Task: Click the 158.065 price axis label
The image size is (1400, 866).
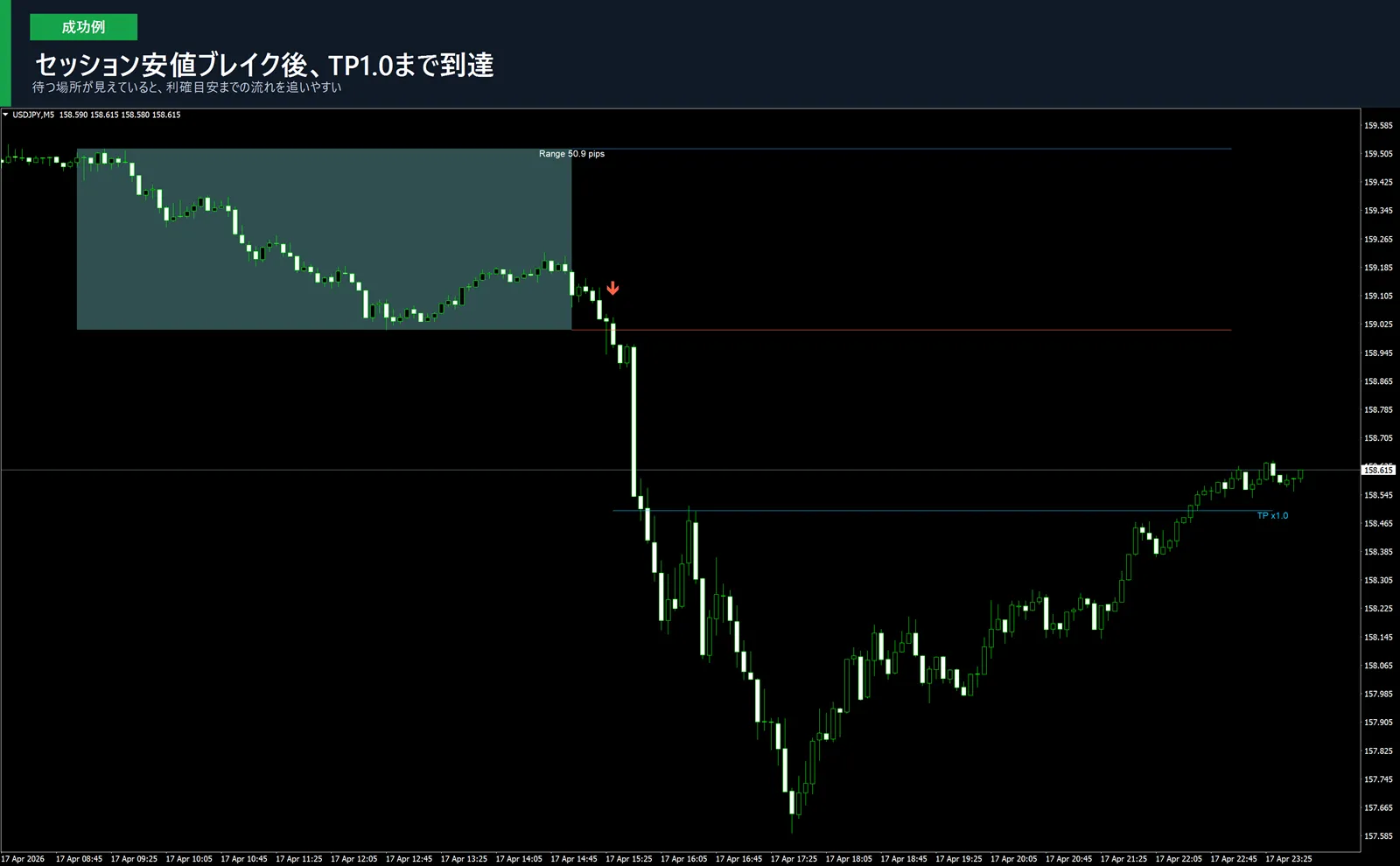Action: (x=1378, y=666)
